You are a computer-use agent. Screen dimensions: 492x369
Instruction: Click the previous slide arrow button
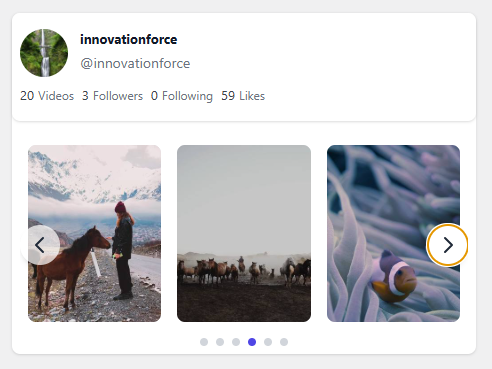[x=40, y=245]
